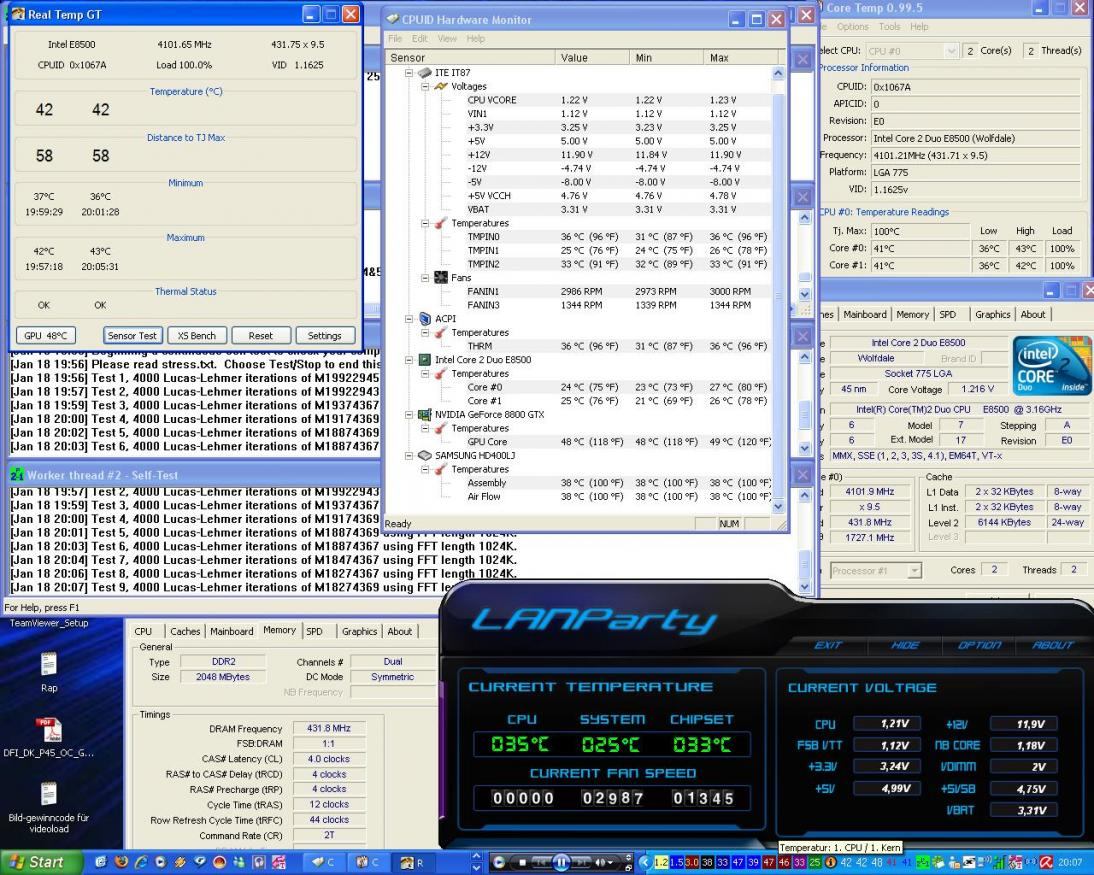Click the MSN Messenger quick launch icon
This screenshot has width=1094, height=875.
[239, 862]
